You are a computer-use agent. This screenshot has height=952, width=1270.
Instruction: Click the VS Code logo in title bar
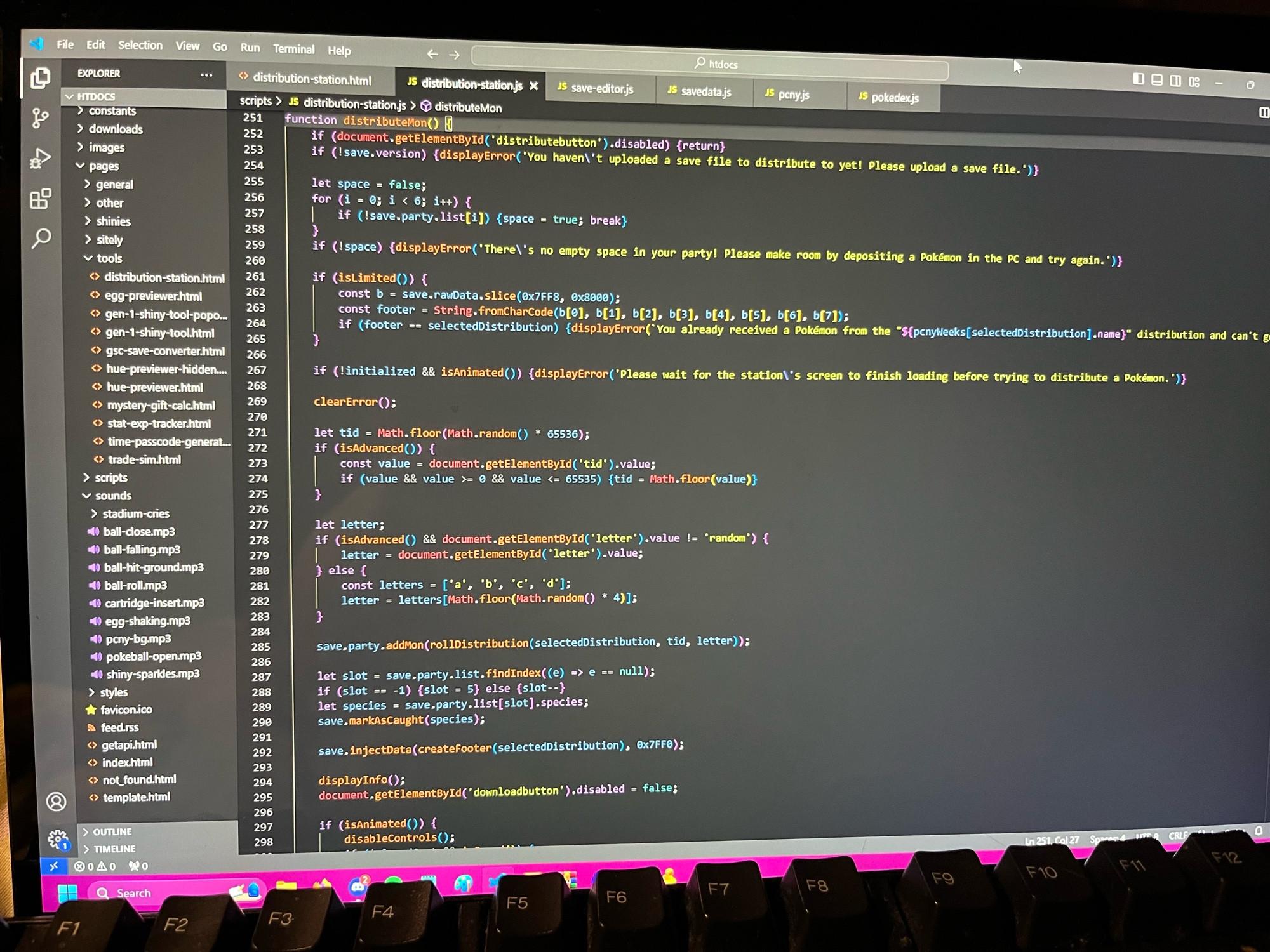click(x=37, y=44)
